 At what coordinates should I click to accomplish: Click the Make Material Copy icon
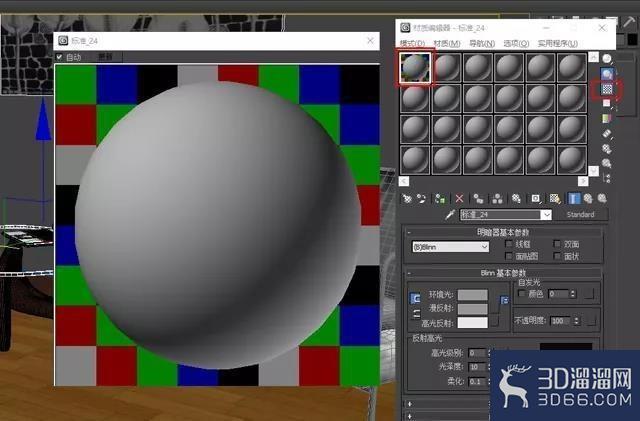tap(478, 198)
